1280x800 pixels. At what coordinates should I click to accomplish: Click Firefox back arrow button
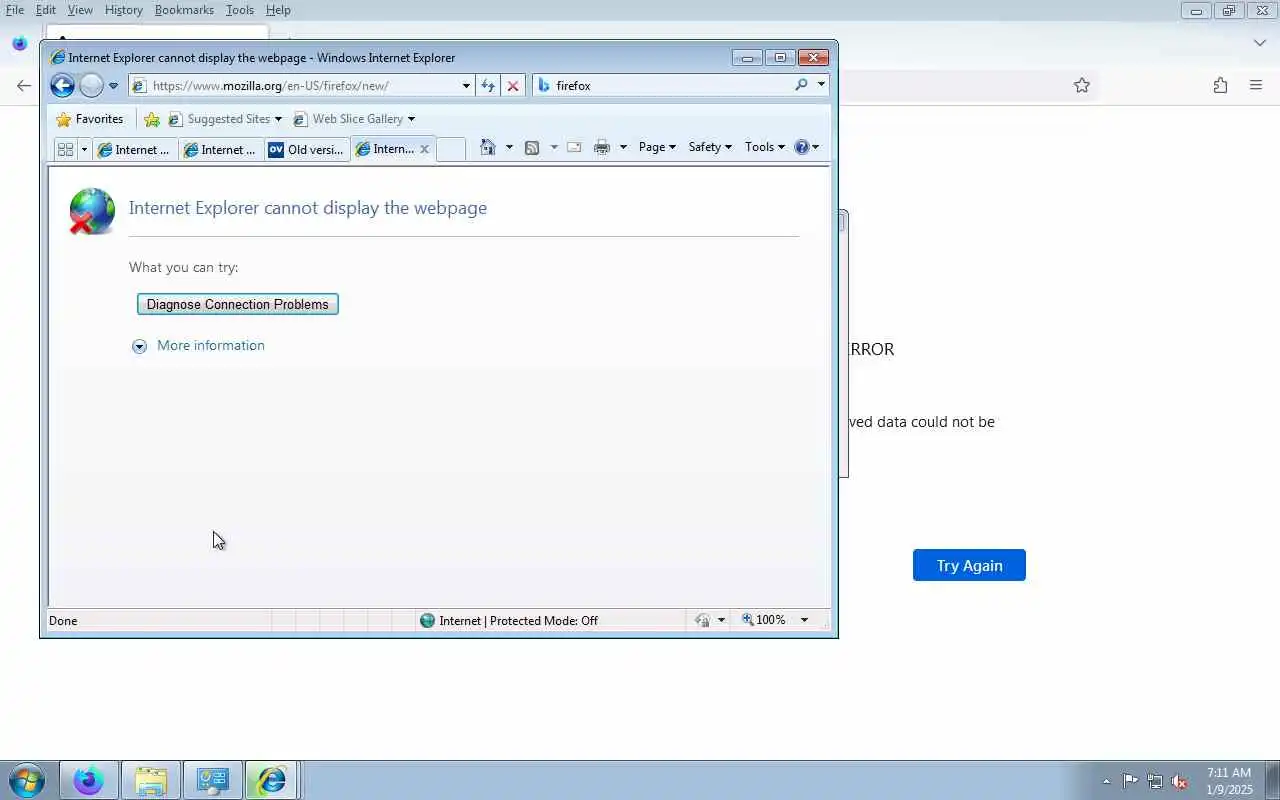tap(24, 86)
